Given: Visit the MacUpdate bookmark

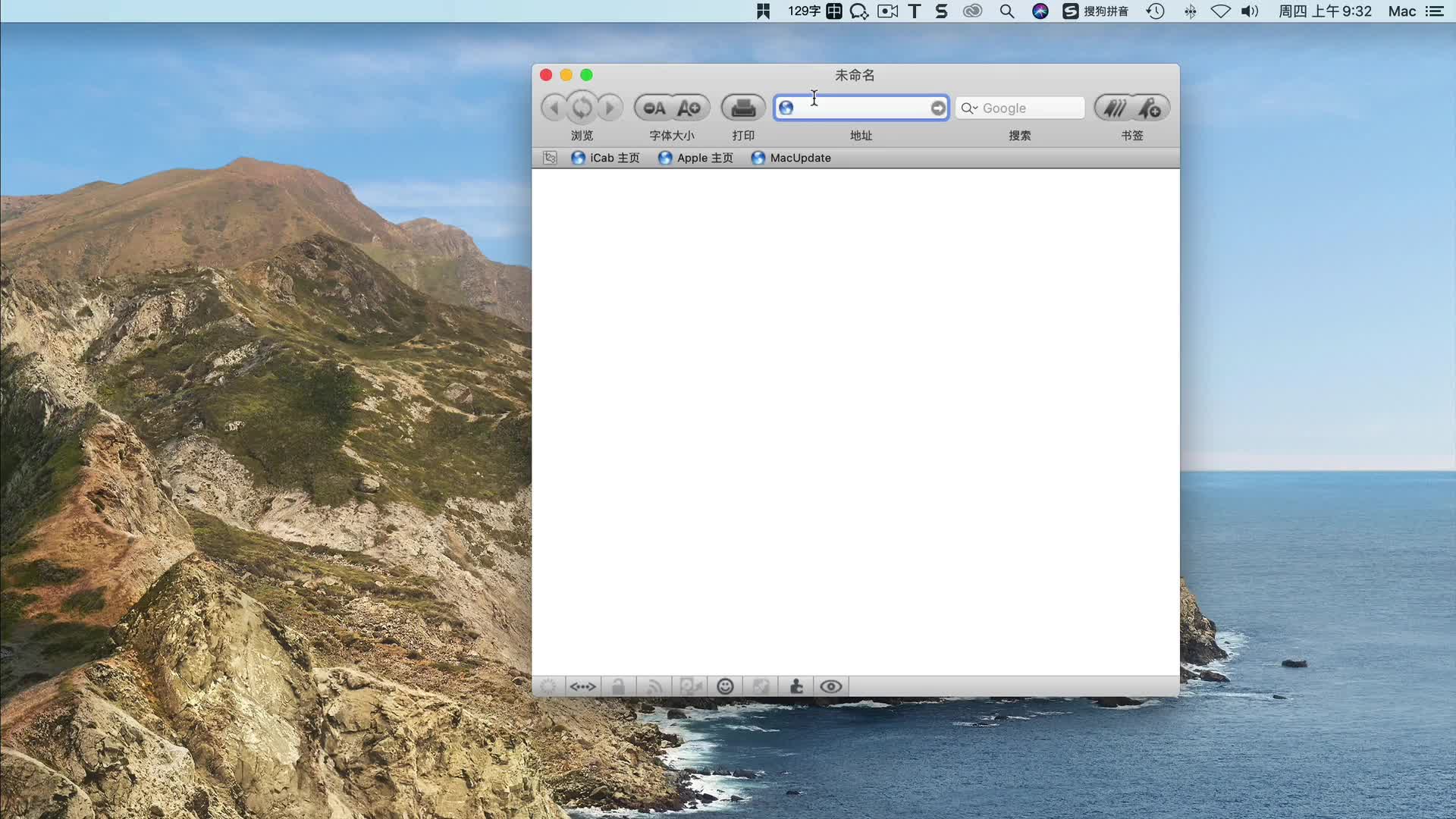Looking at the screenshot, I should [x=791, y=158].
